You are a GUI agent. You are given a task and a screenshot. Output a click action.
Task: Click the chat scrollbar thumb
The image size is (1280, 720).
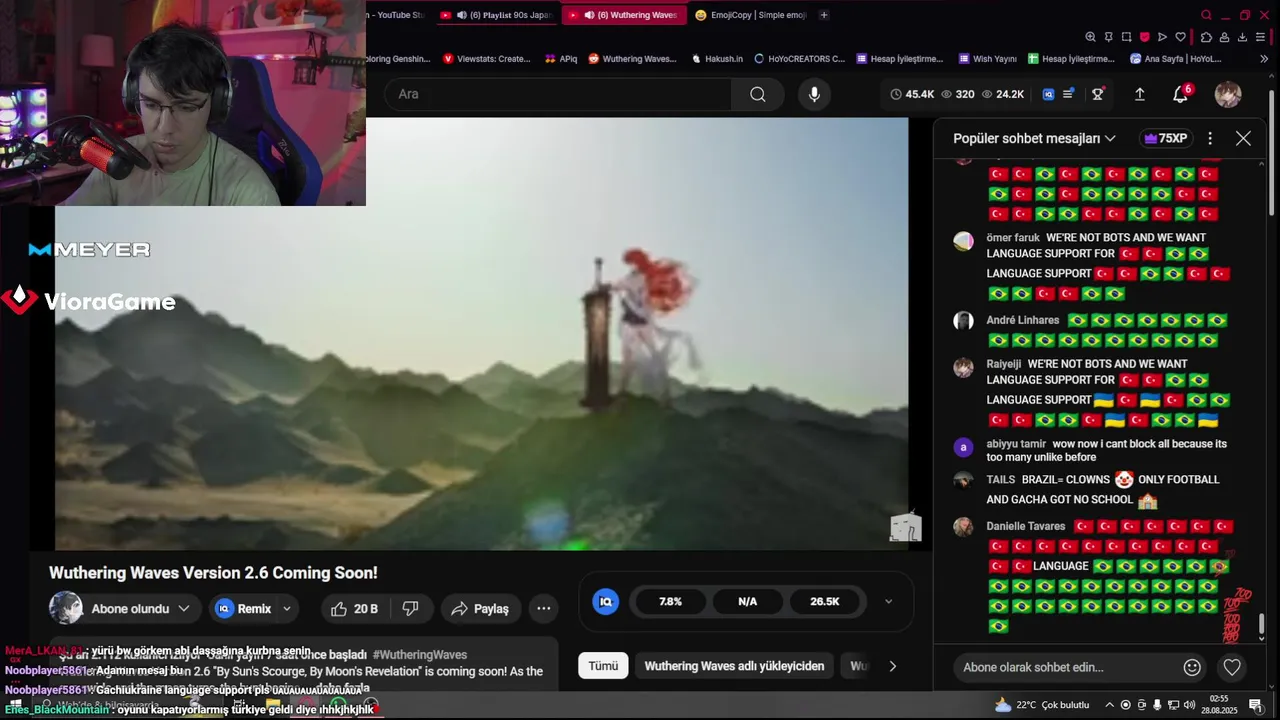point(1261,624)
